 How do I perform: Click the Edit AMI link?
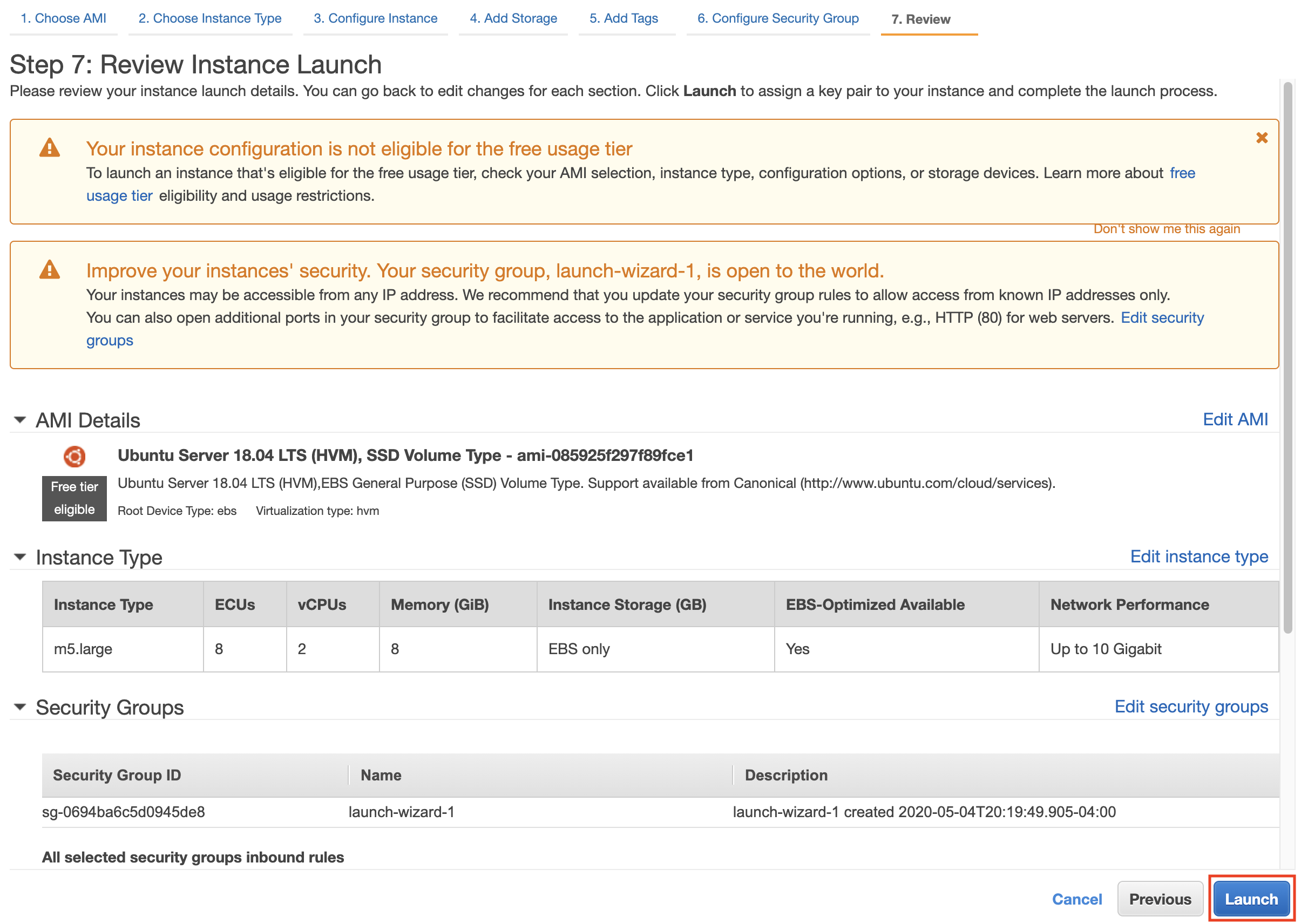(x=1235, y=419)
